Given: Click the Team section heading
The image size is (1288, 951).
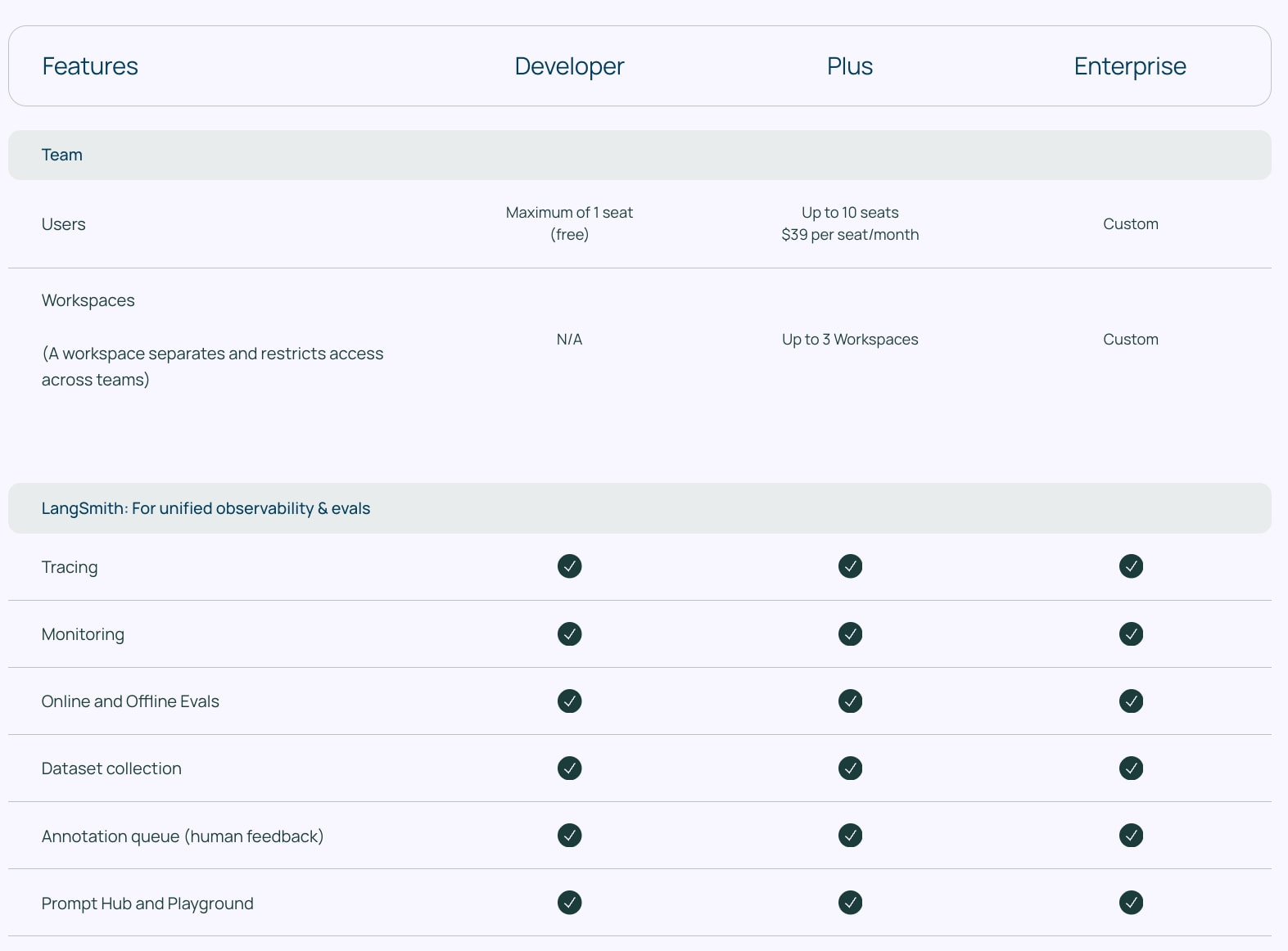Looking at the screenshot, I should pyautogui.click(x=62, y=155).
